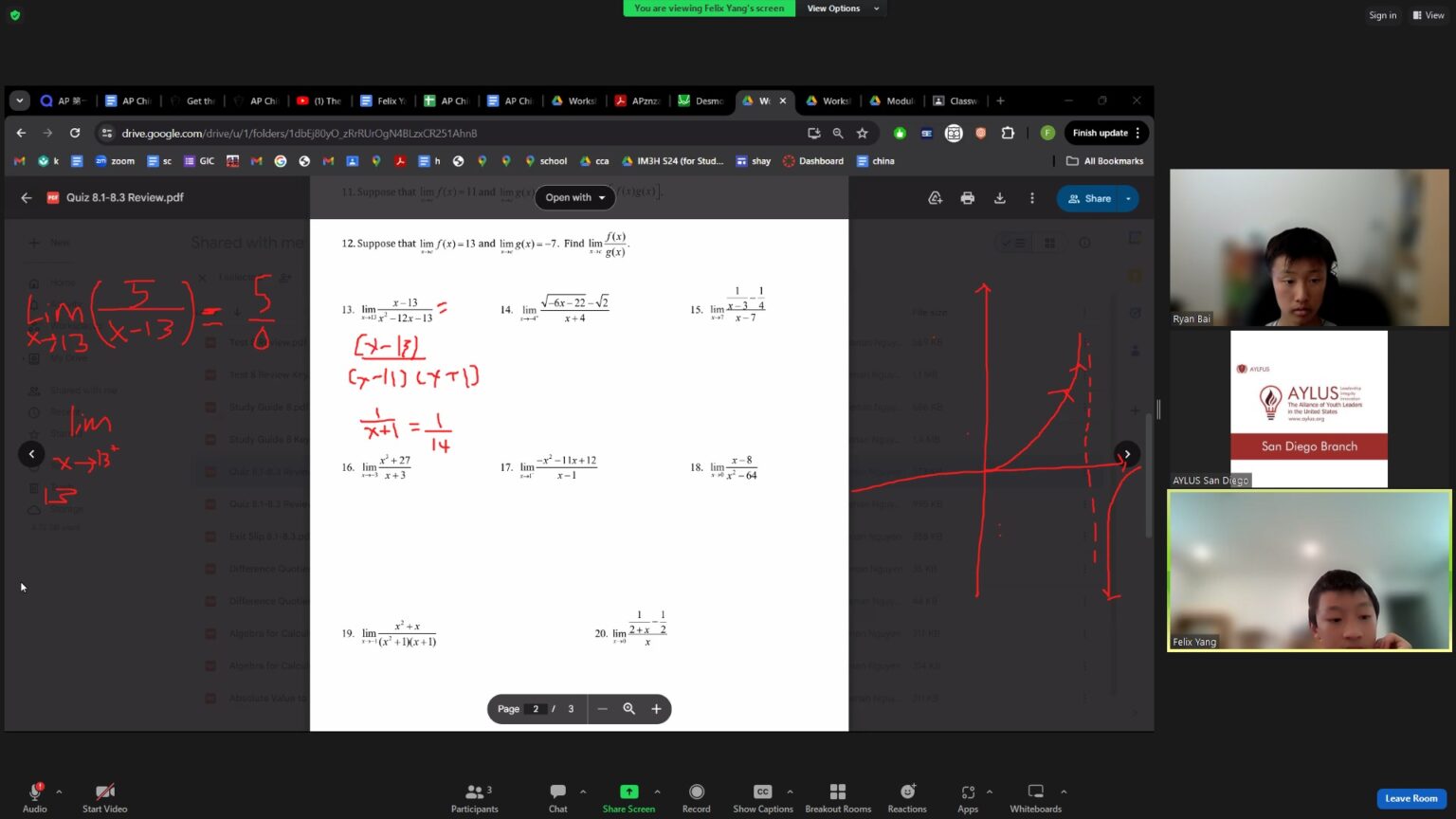This screenshot has width=1456, height=819.
Task: Open Chrome tab search dropdown
Action: click(x=19, y=100)
